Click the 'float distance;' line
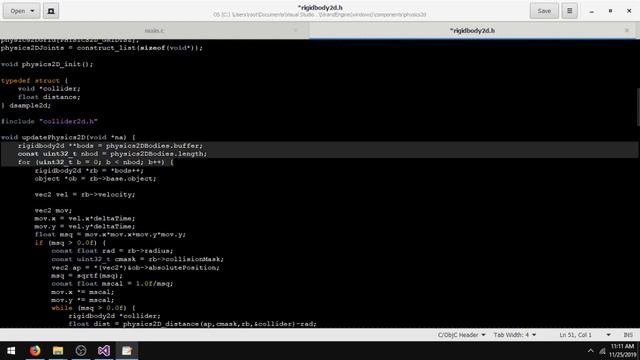 49,97
